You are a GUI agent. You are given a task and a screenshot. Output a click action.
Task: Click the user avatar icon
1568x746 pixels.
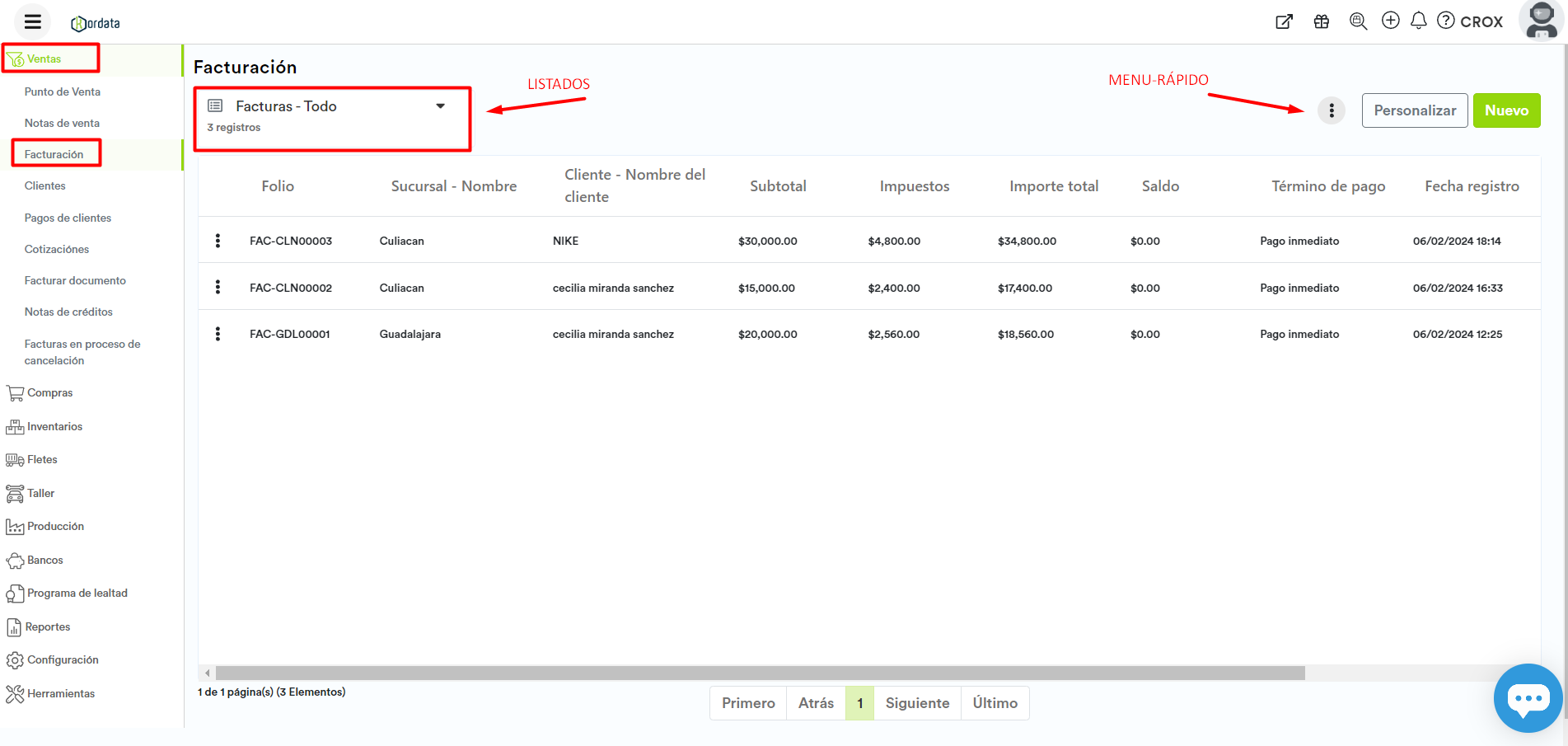1541,21
